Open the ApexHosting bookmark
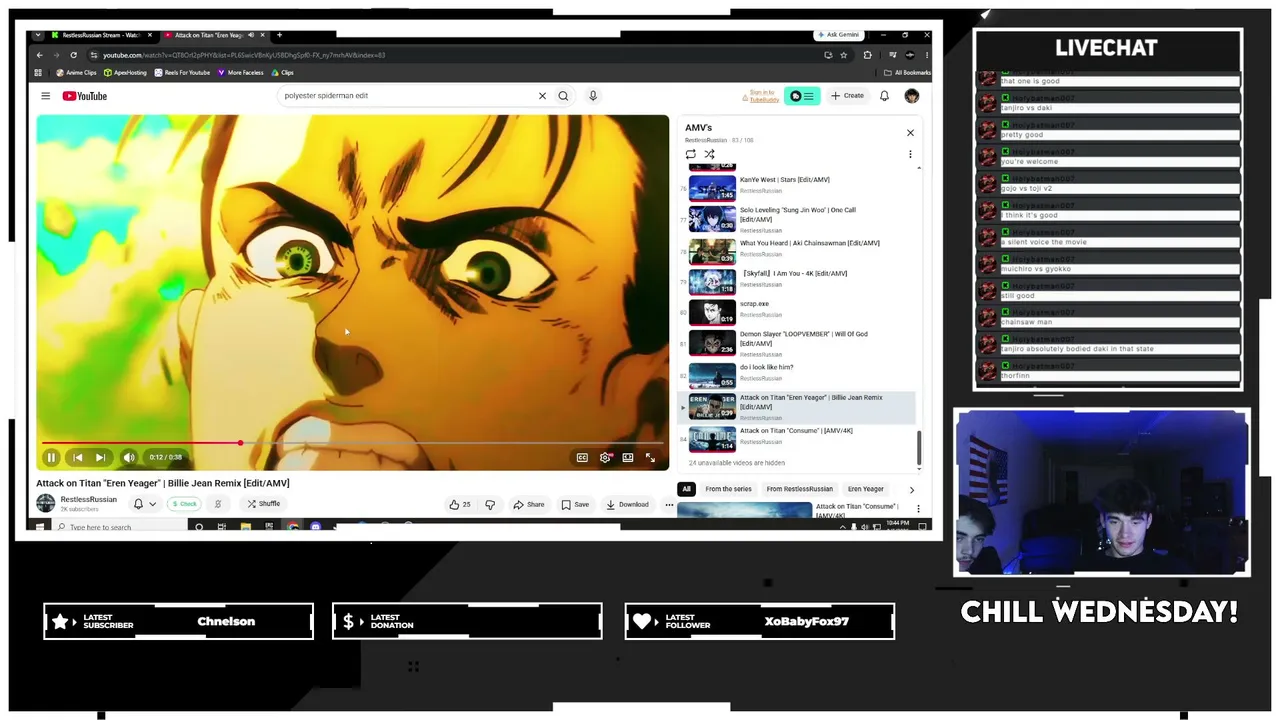1280x720 pixels. click(125, 73)
